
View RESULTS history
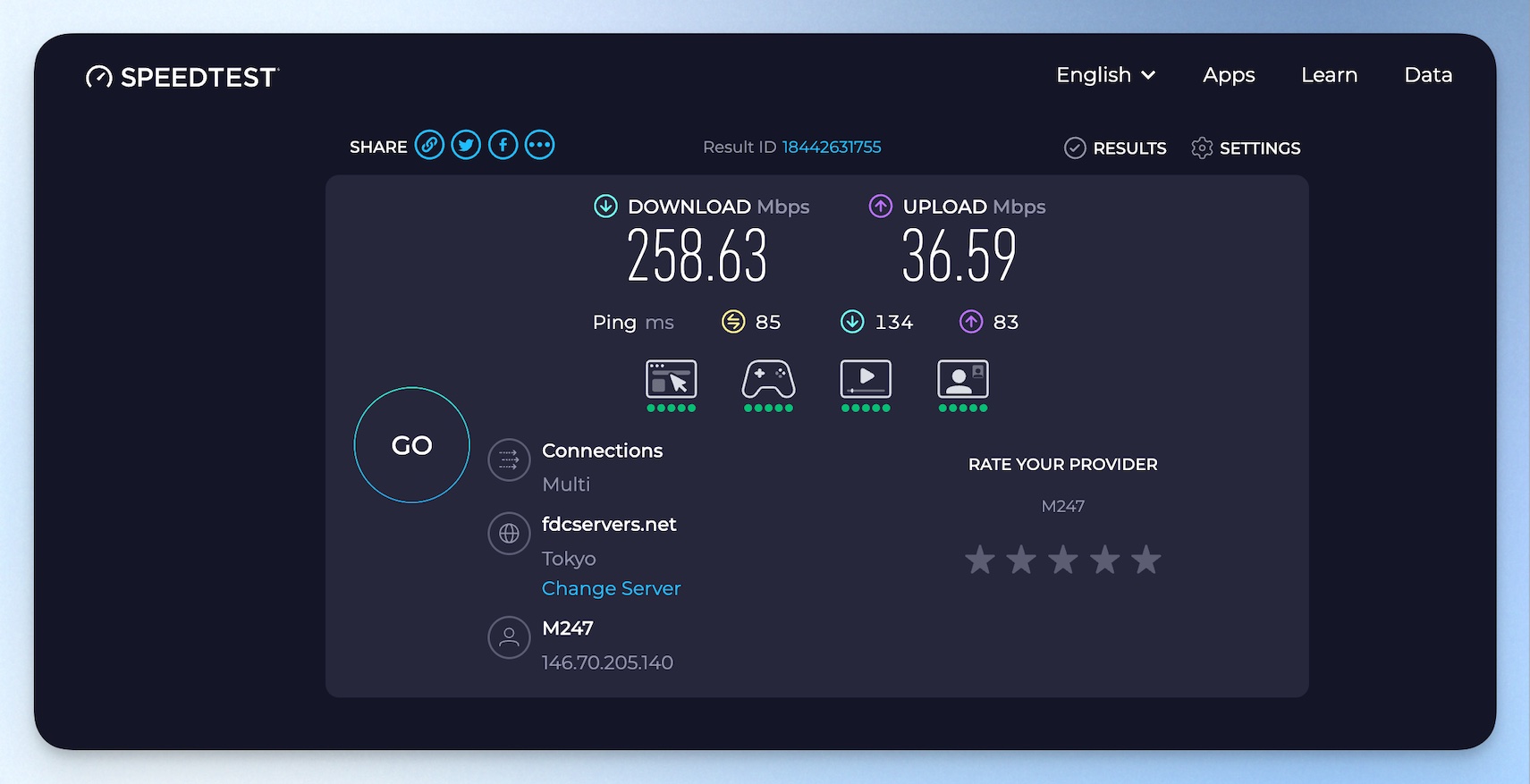1115,148
